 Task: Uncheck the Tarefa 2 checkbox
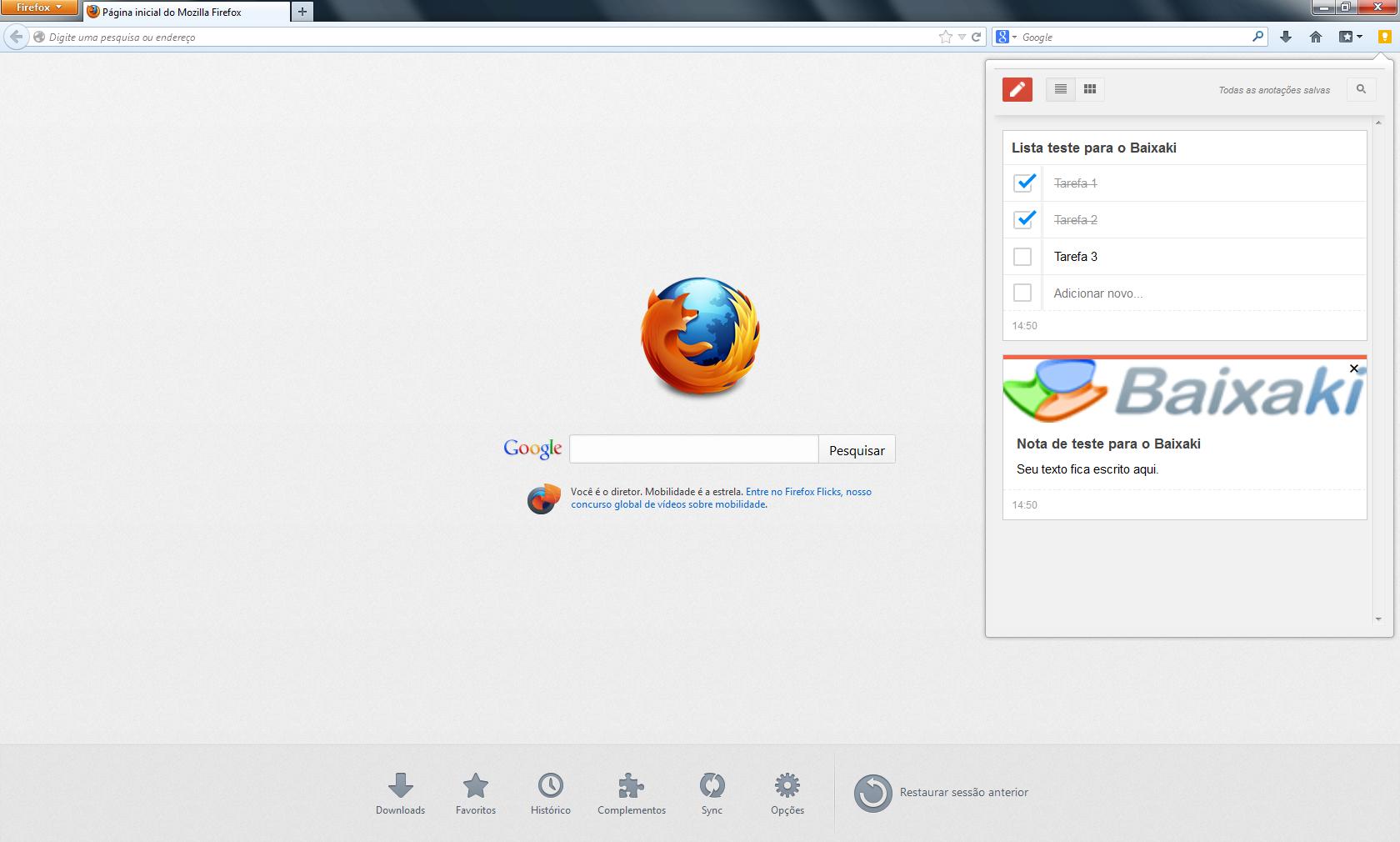click(1024, 219)
